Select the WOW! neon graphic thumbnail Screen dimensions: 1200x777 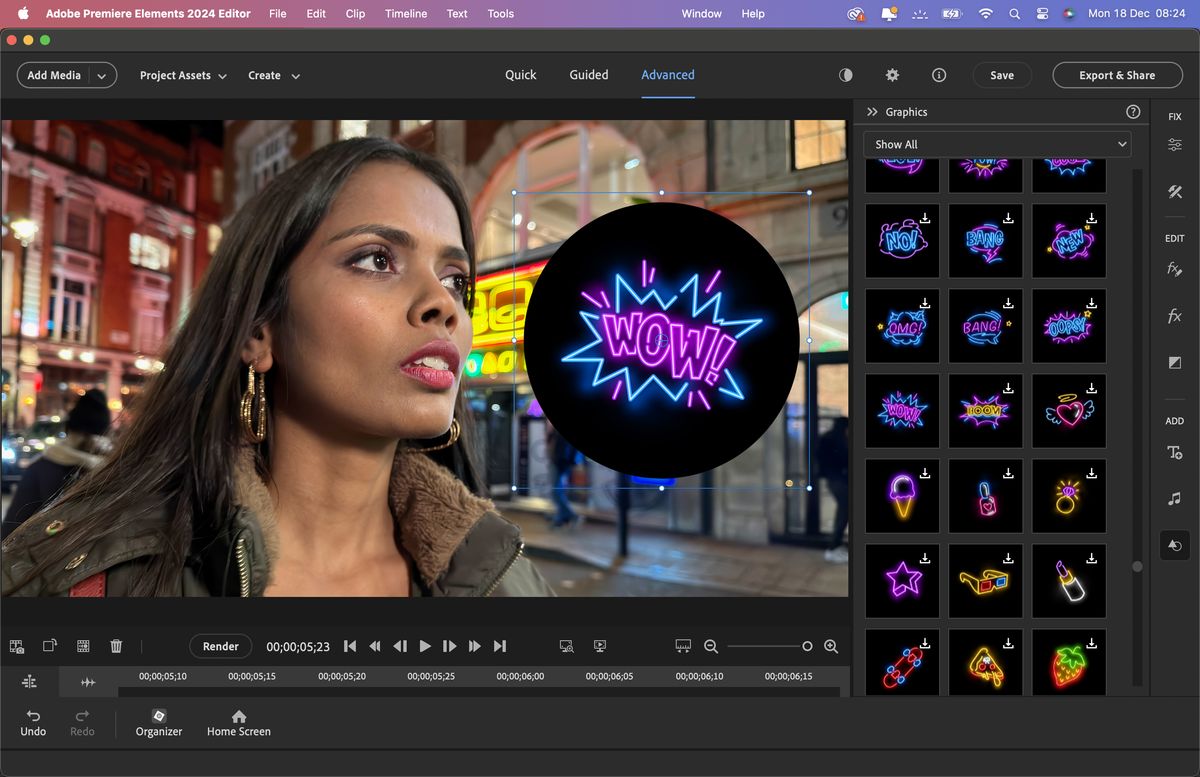click(902, 410)
